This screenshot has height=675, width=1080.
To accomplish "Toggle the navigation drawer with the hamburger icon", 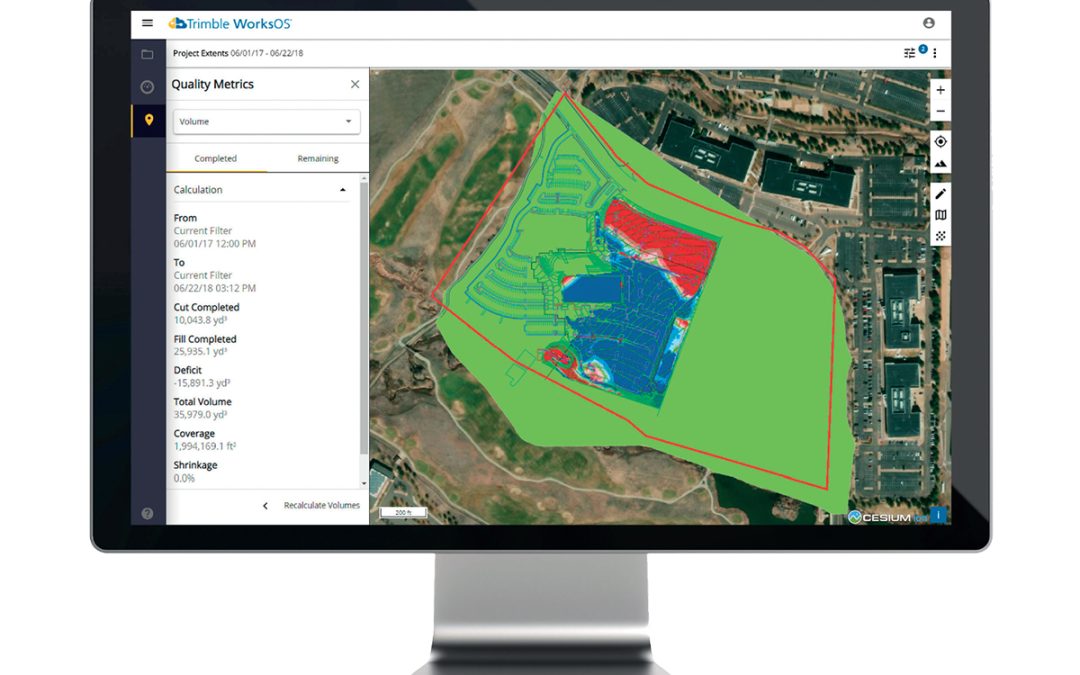I will [147, 23].
